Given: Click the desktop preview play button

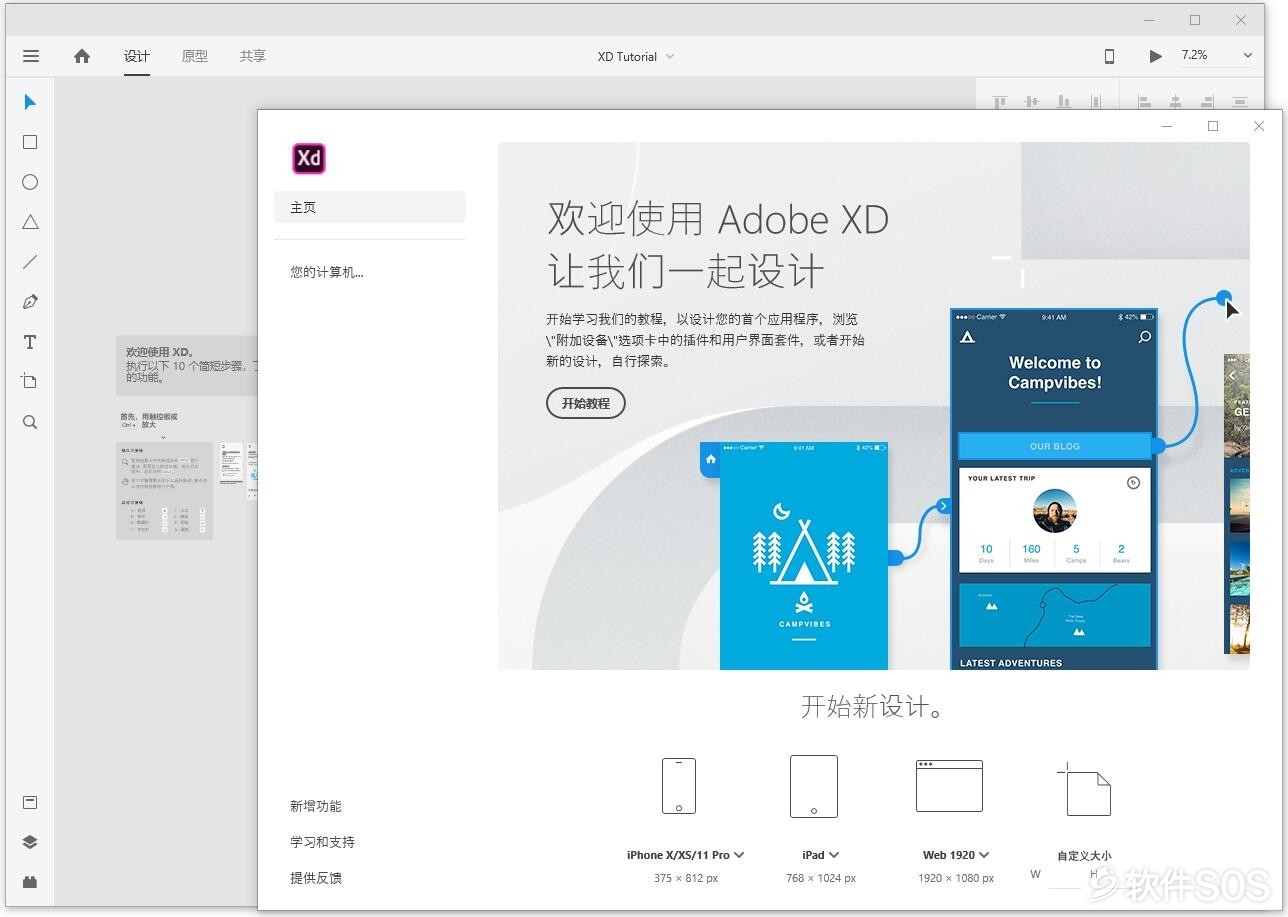Looking at the screenshot, I should pyautogui.click(x=1155, y=56).
